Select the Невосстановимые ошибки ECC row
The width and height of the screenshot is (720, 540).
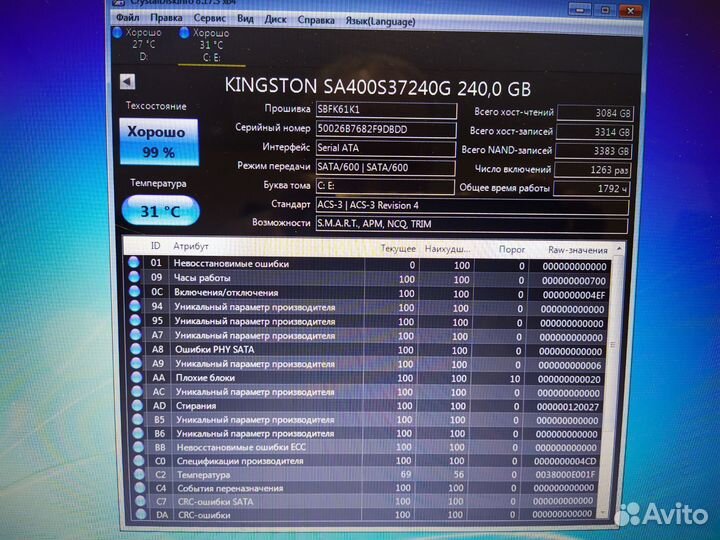[367, 447]
